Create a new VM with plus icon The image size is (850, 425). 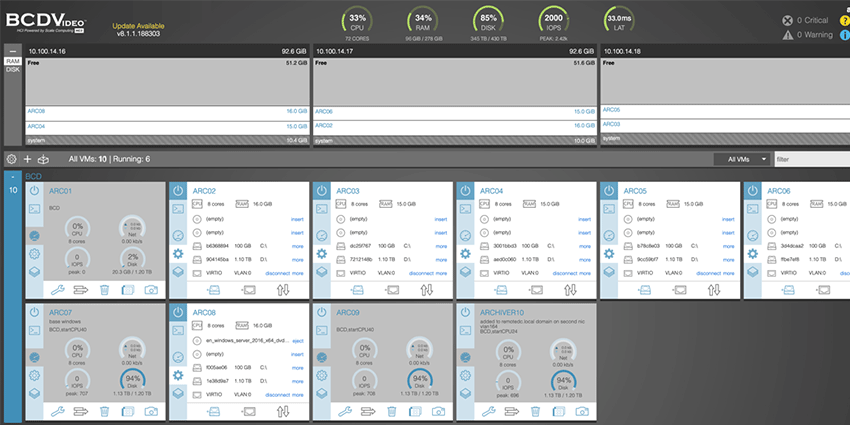[x=27, y=159]
